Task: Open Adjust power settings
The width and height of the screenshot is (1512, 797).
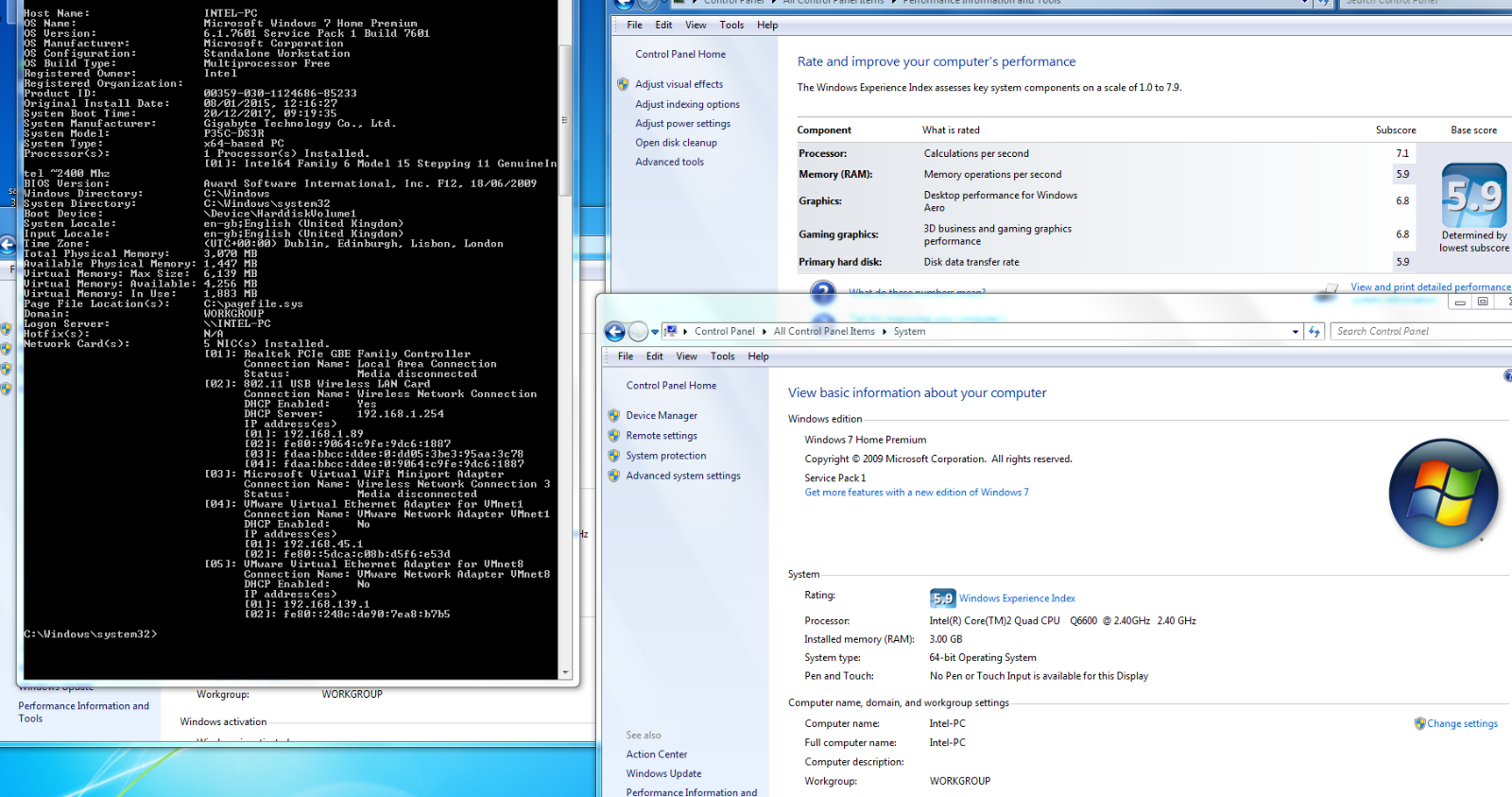Action: tap(683, 124)
